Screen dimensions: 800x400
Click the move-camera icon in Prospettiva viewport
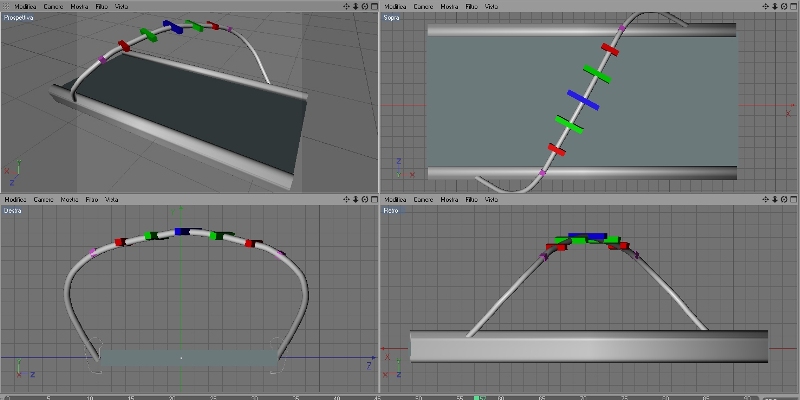pyautogui.click(x=346, y=6)
